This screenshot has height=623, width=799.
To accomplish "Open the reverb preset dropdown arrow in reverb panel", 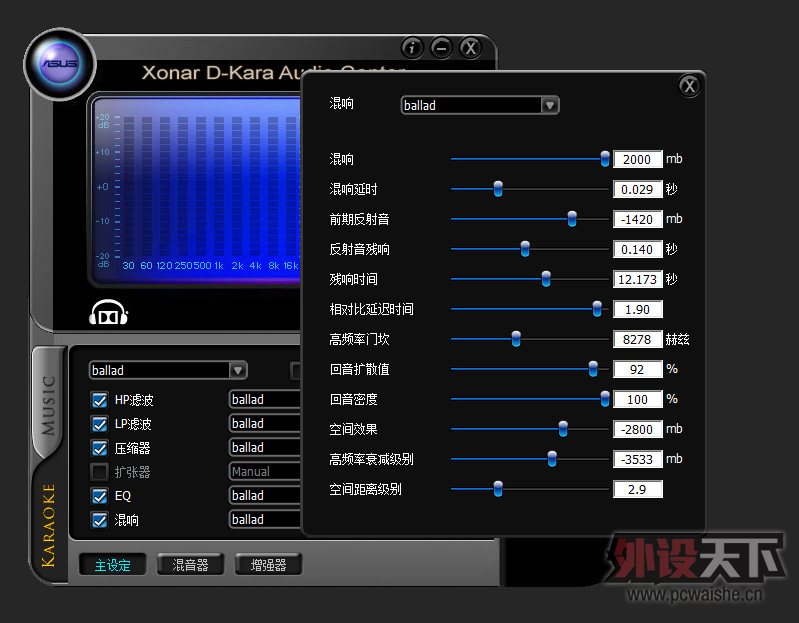I will 550,105.
